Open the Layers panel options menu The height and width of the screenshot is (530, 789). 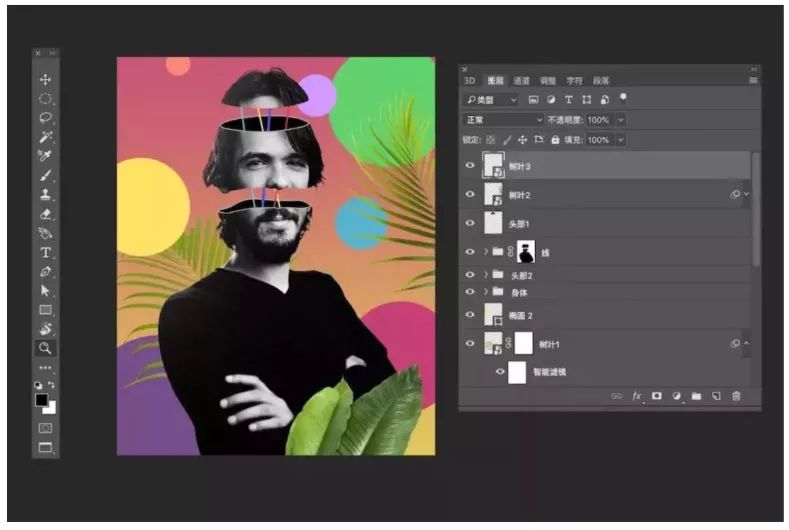[753, 81]
